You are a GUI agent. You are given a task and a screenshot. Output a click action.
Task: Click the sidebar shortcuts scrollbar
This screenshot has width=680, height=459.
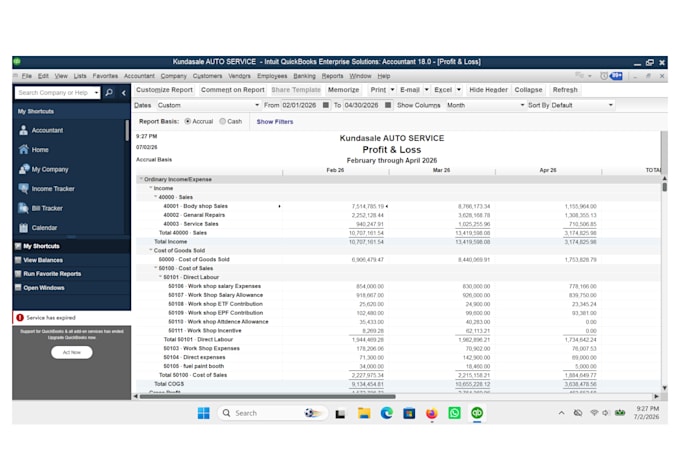[127, 131]
